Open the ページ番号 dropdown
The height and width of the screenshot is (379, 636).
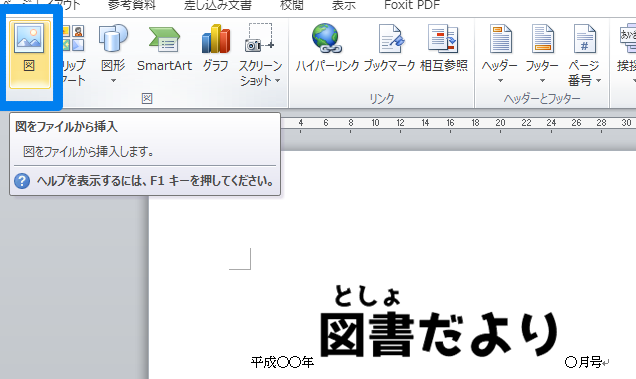point(584,55)
